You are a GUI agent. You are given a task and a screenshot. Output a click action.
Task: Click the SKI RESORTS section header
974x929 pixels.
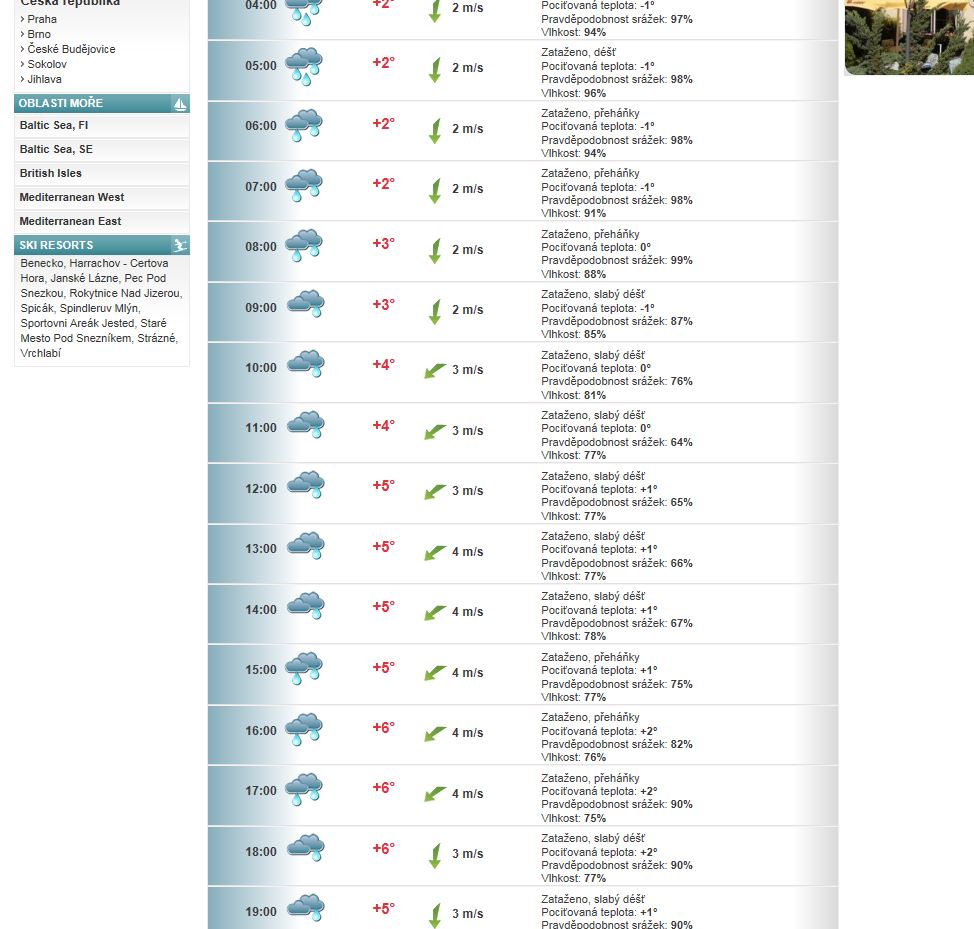(102, 245)
